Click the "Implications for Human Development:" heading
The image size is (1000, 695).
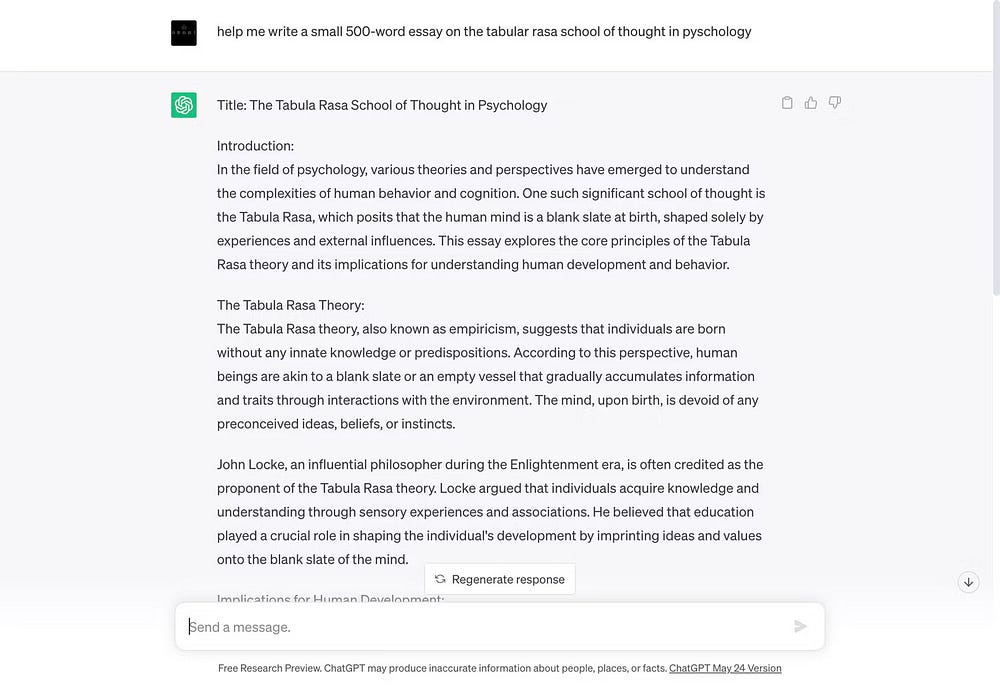[x=330, y=599]
